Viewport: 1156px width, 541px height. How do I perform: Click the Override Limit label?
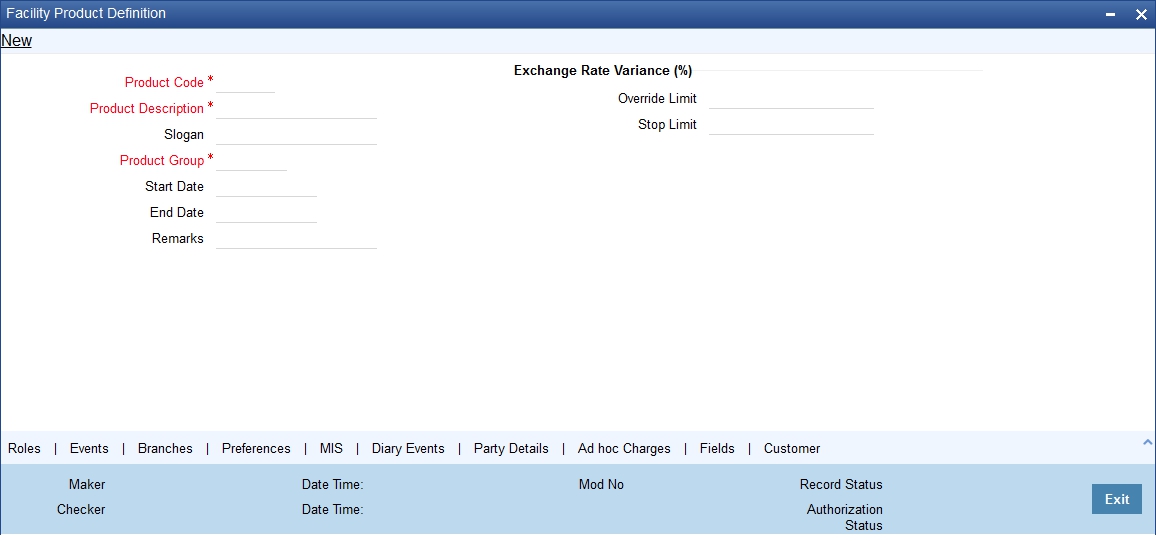[x=657, y=99]
